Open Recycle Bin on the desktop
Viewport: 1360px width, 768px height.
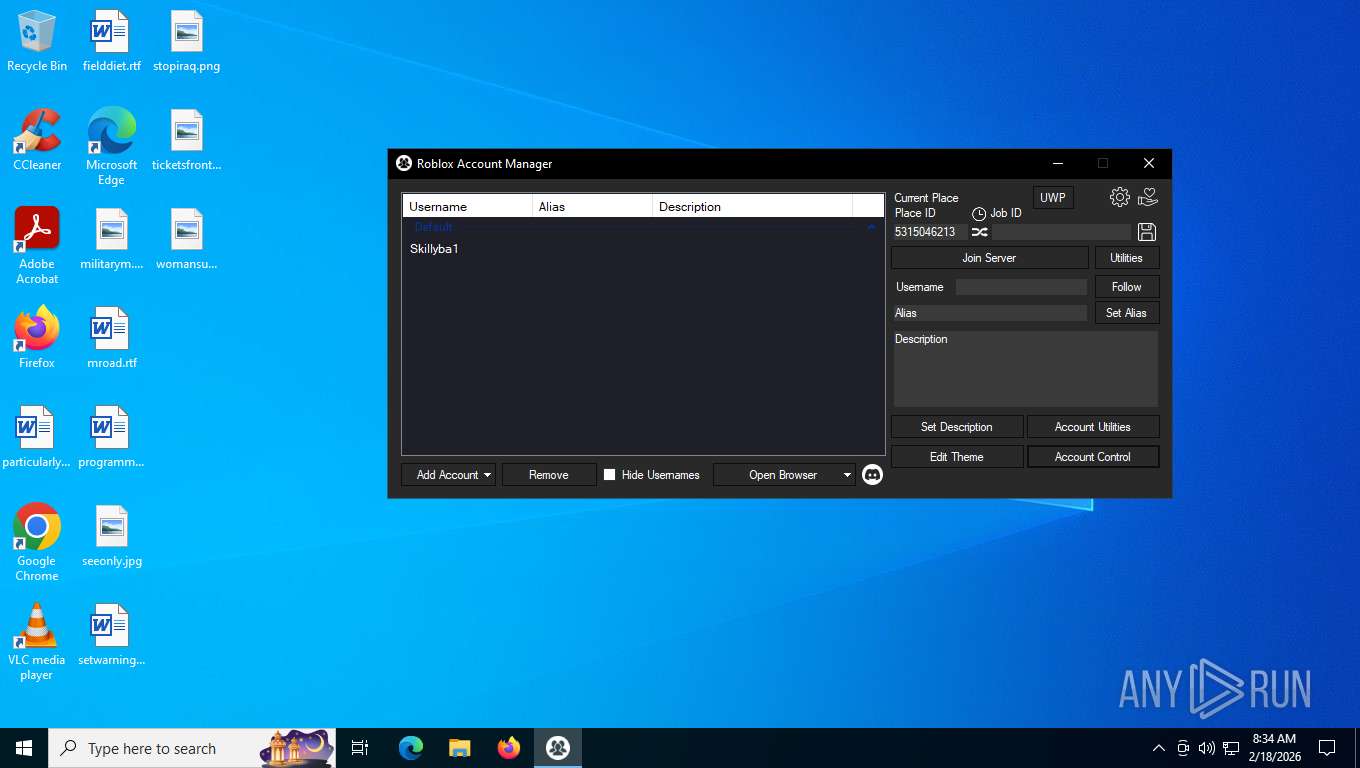(37, 42)
